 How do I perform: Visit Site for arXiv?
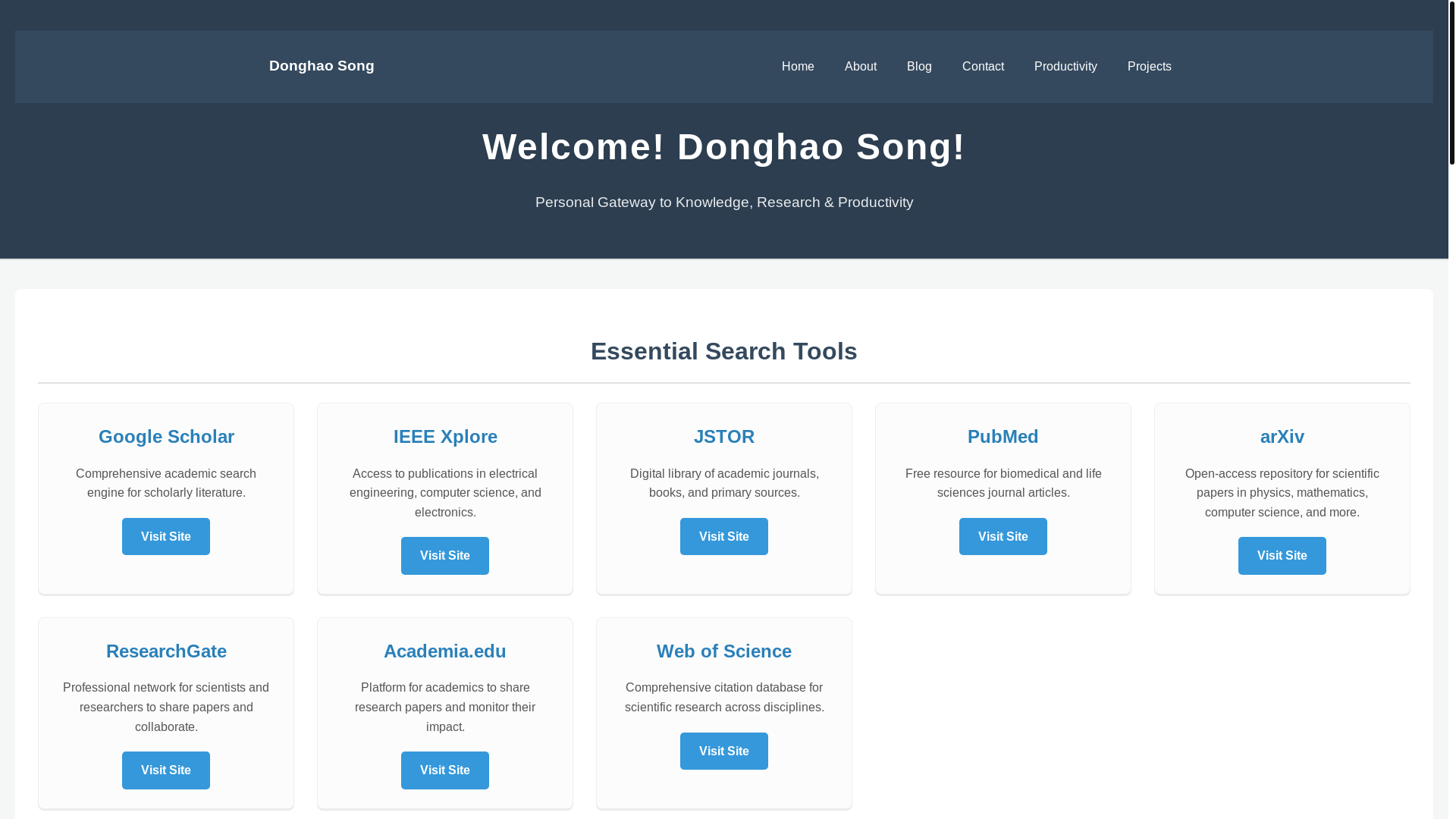1282,556
